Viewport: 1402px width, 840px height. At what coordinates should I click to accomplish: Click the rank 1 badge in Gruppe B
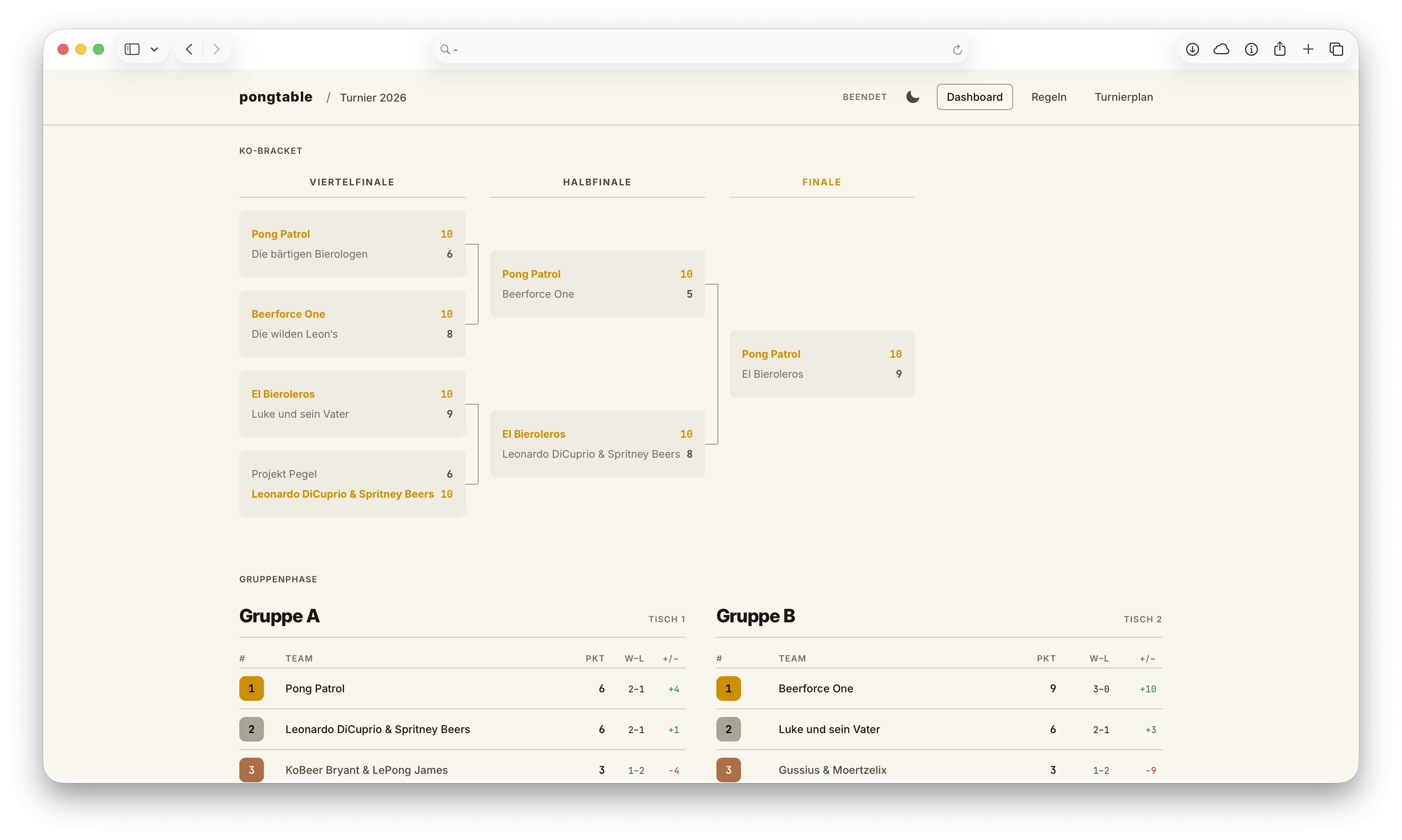[x=728, y=689]
